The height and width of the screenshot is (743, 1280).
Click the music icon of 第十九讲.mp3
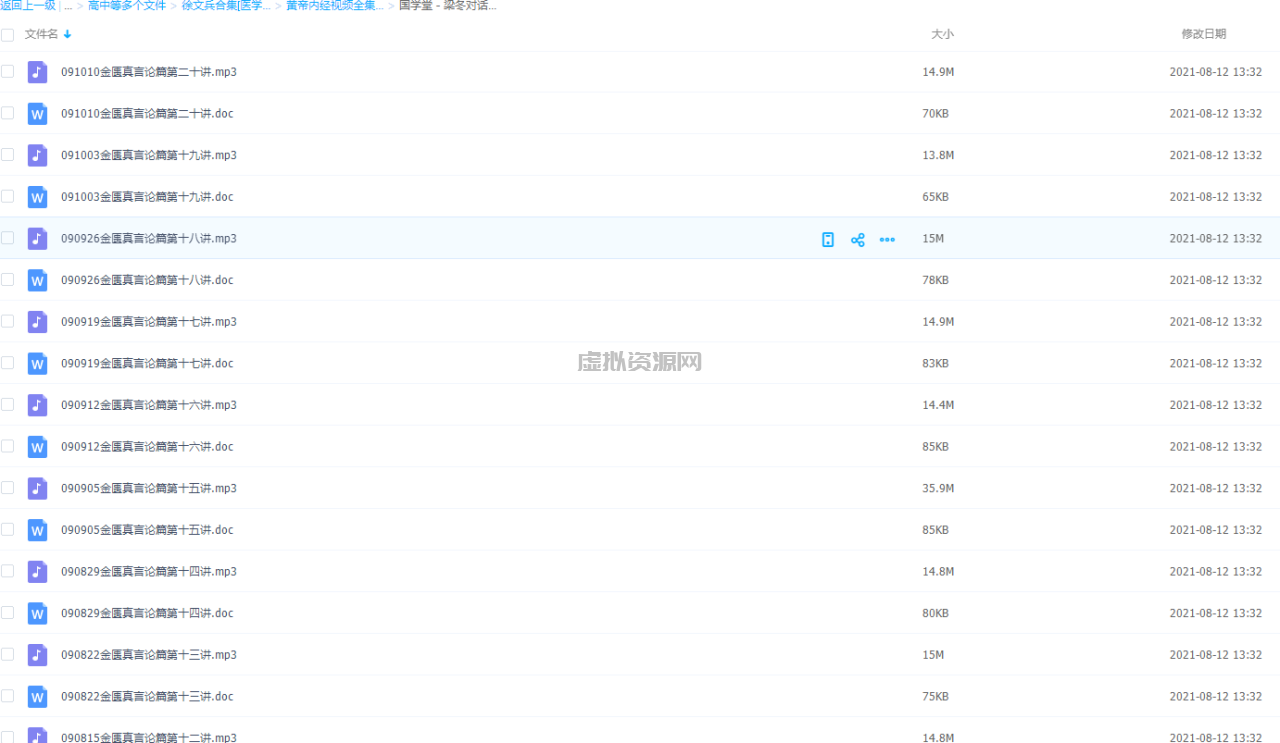[37, 155]
